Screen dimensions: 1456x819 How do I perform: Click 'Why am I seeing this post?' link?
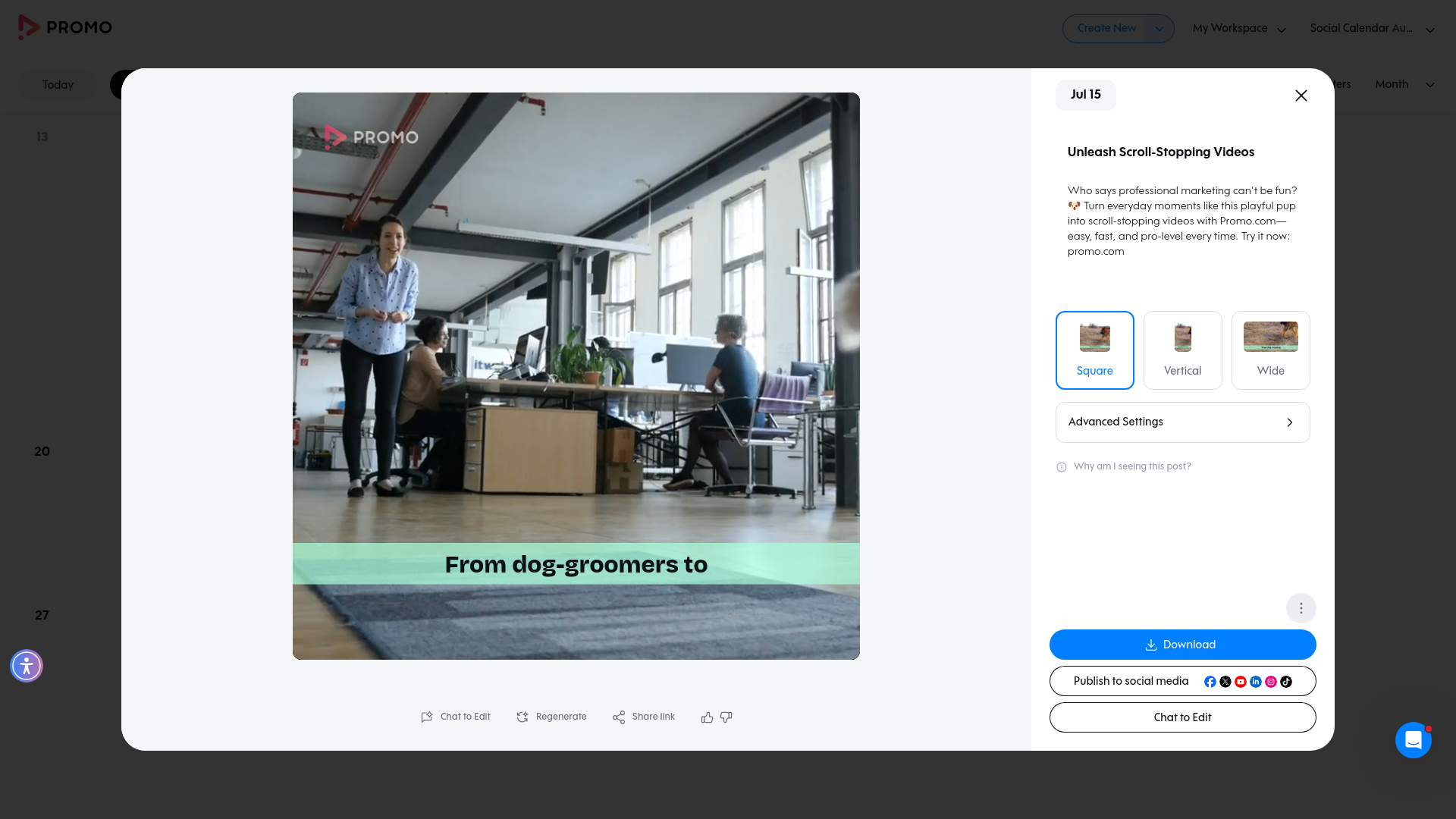click(x=1132, y=466)
